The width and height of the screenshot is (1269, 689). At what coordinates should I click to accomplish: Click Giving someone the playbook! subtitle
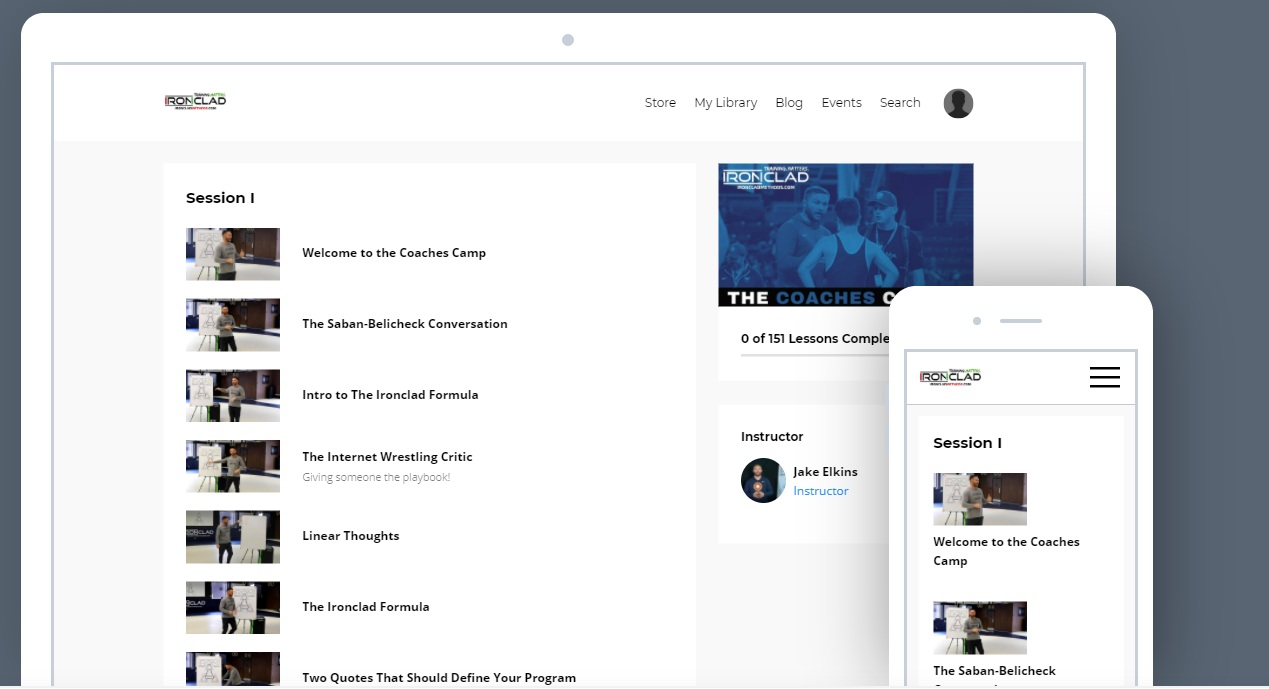pyautogui.click(x=376, y=477)
